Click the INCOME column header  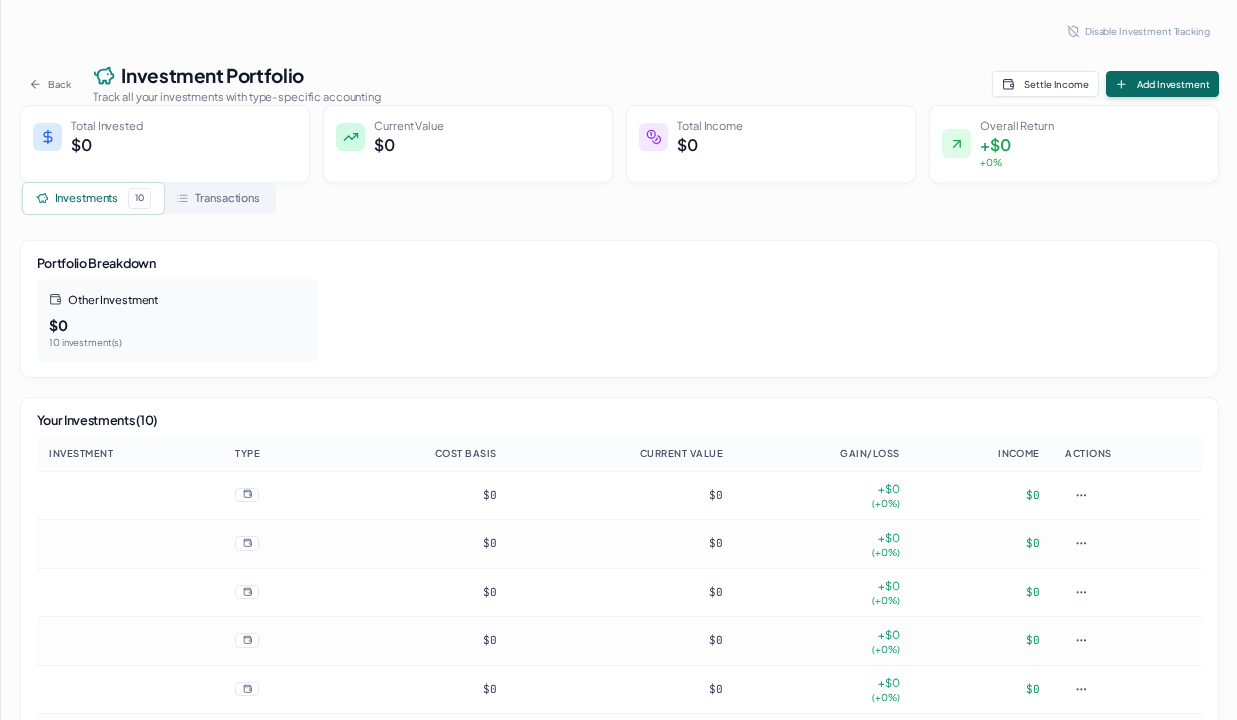click(x=1018, y=453)
